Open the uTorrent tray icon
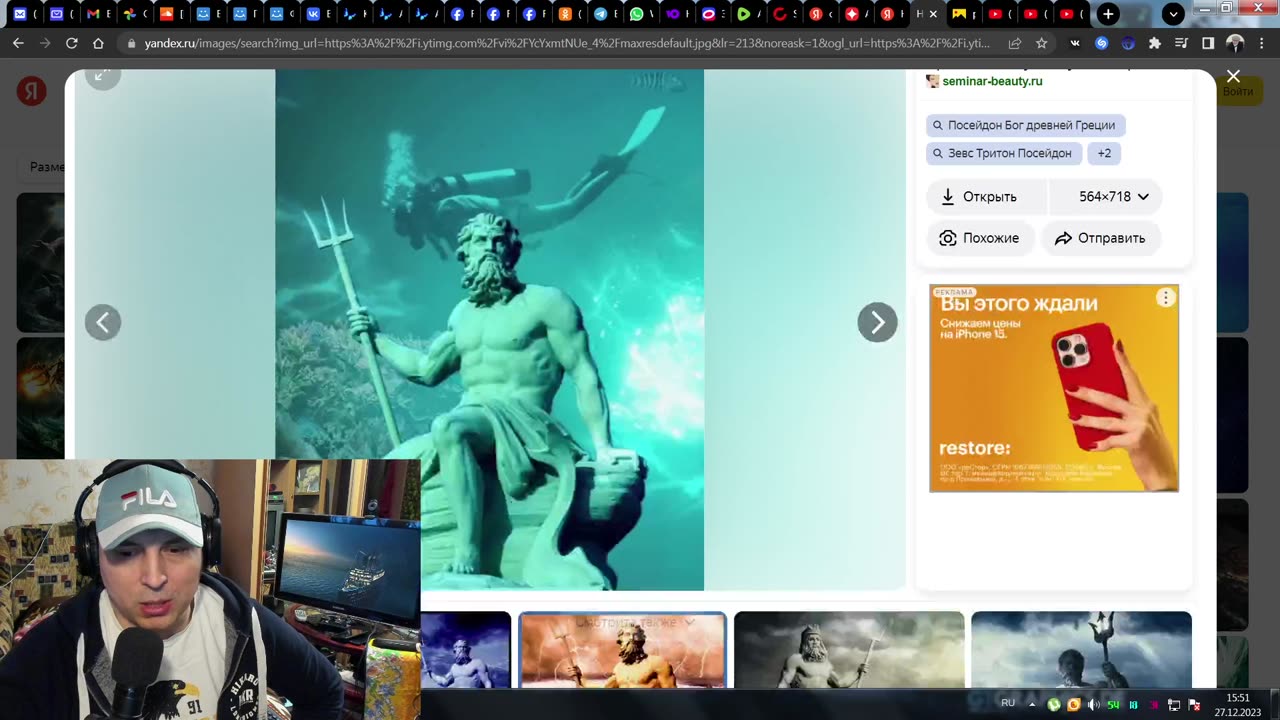This screenshot has width=1280, height=720. pyautogui.click(x=1054, y=704)
